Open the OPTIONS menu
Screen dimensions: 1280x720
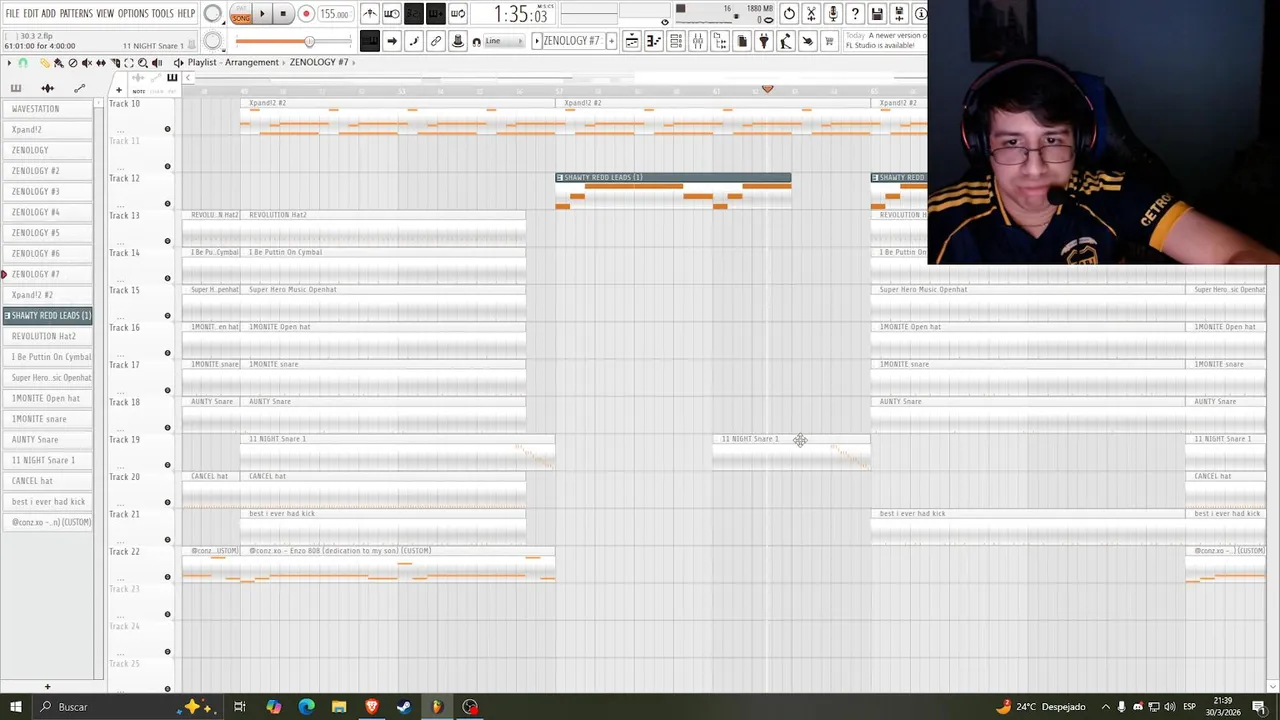[133, 14]
